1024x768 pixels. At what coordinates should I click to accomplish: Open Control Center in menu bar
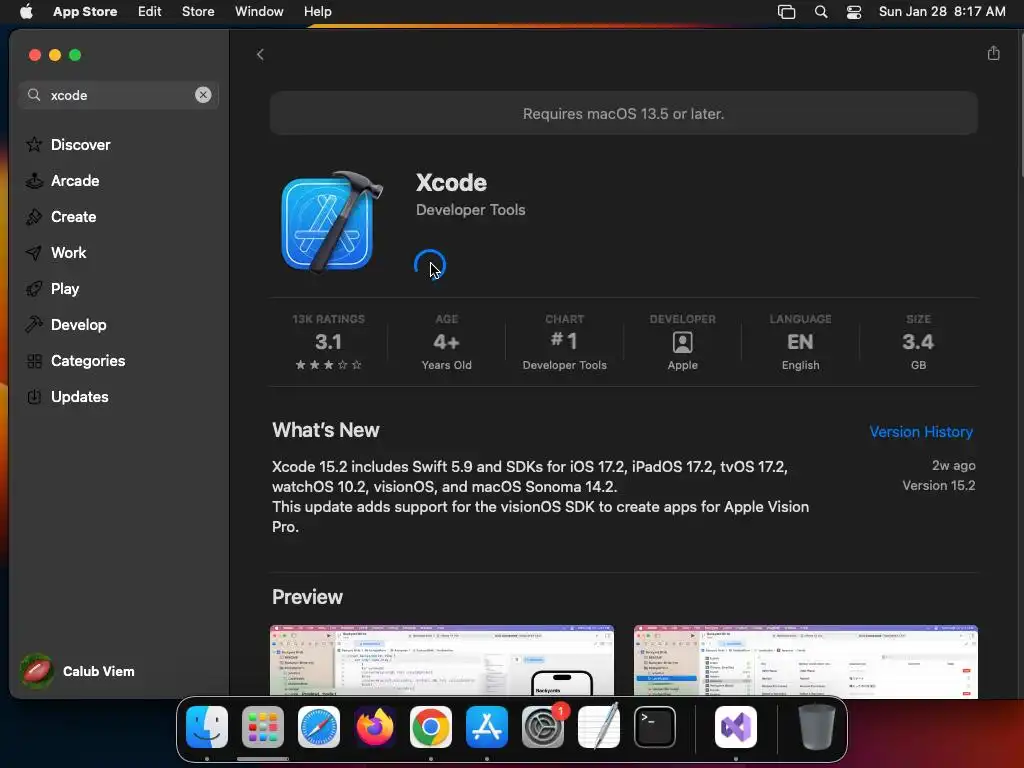[x=854, y=12]
